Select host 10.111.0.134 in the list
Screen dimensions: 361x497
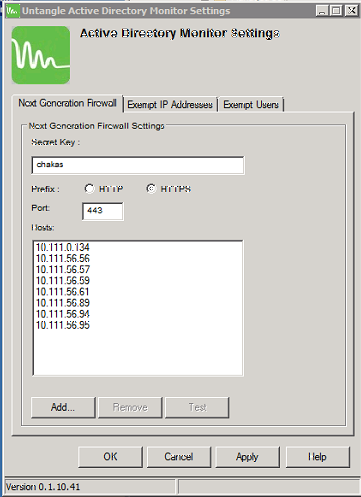(x=63, y=247)
